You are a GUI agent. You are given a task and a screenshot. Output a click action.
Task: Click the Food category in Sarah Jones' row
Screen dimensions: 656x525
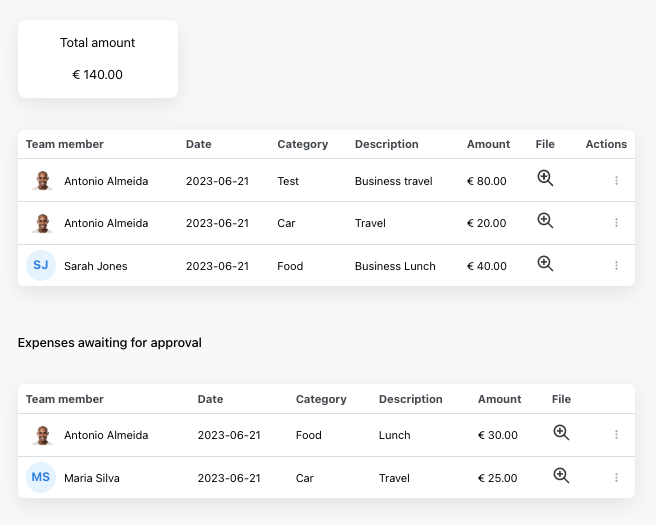click(290, 266)
